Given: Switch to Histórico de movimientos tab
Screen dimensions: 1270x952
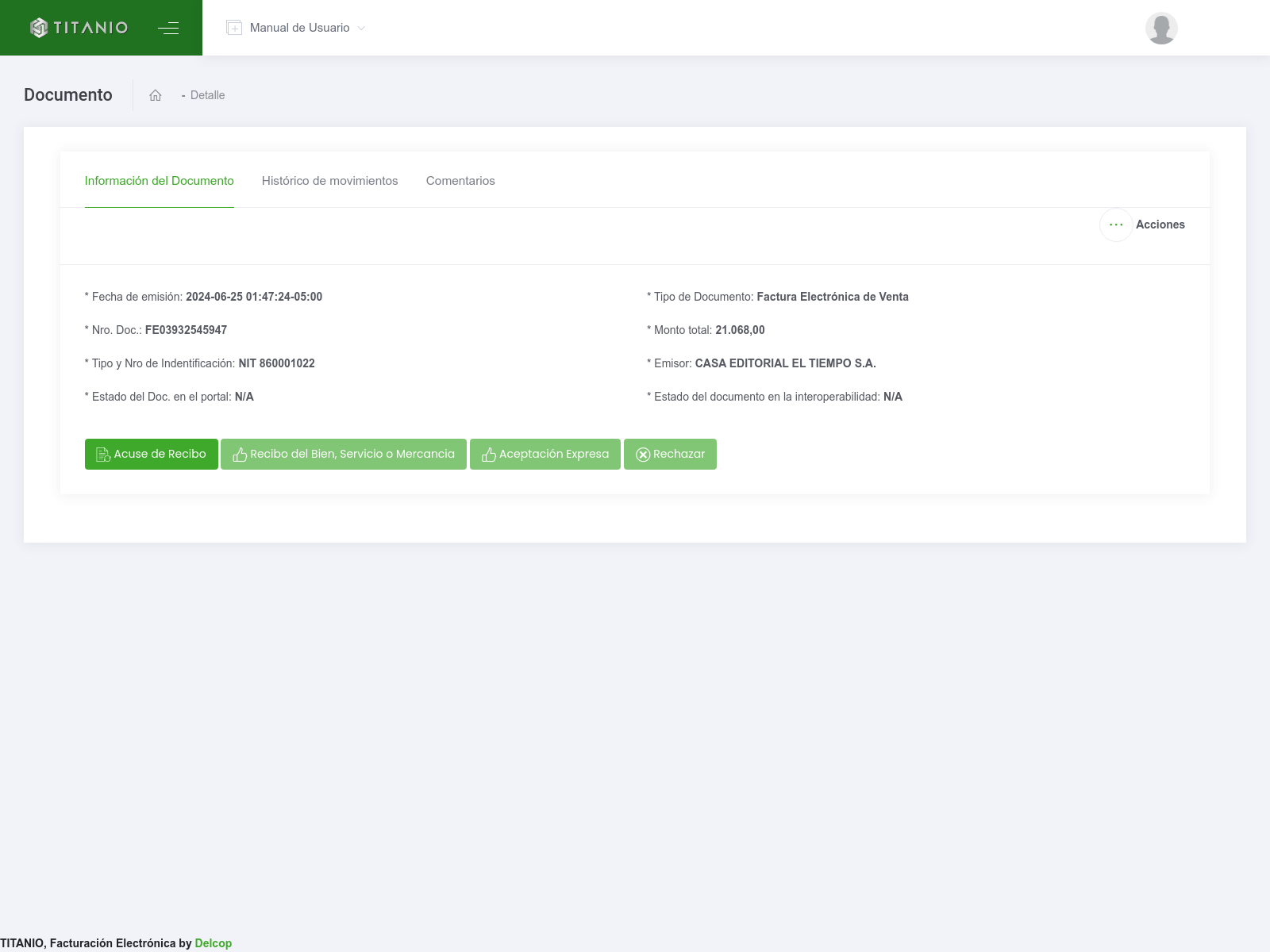Looking at the screenshot, I should tap(330, 181).
